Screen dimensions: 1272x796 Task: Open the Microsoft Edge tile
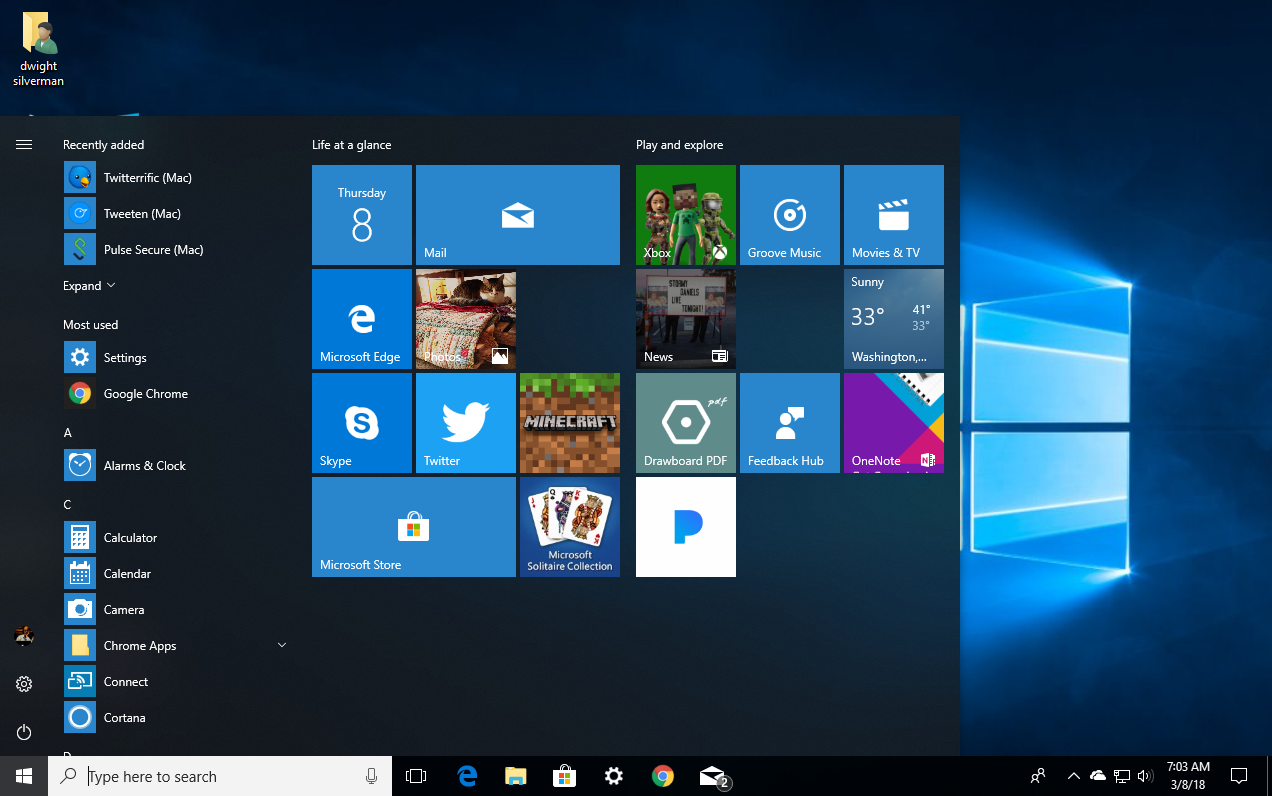(x=362, y=319)
